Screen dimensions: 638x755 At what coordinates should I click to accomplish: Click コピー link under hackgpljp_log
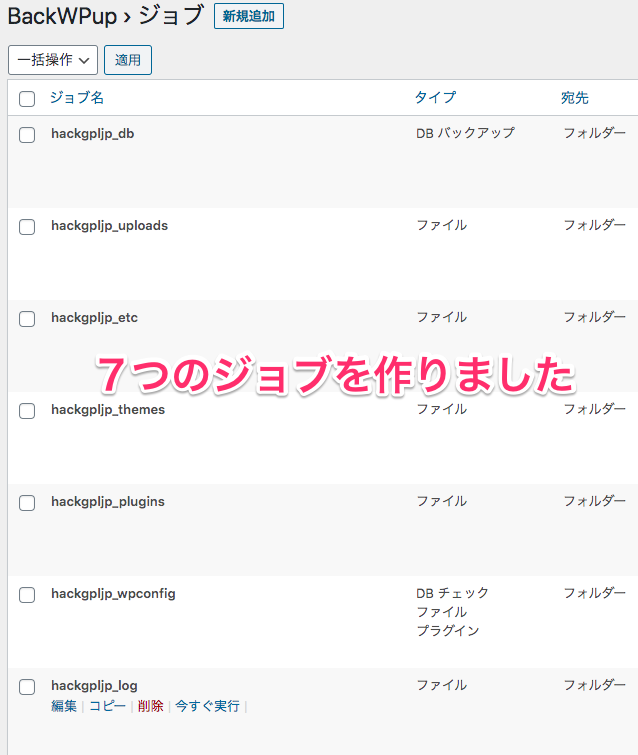107,706
